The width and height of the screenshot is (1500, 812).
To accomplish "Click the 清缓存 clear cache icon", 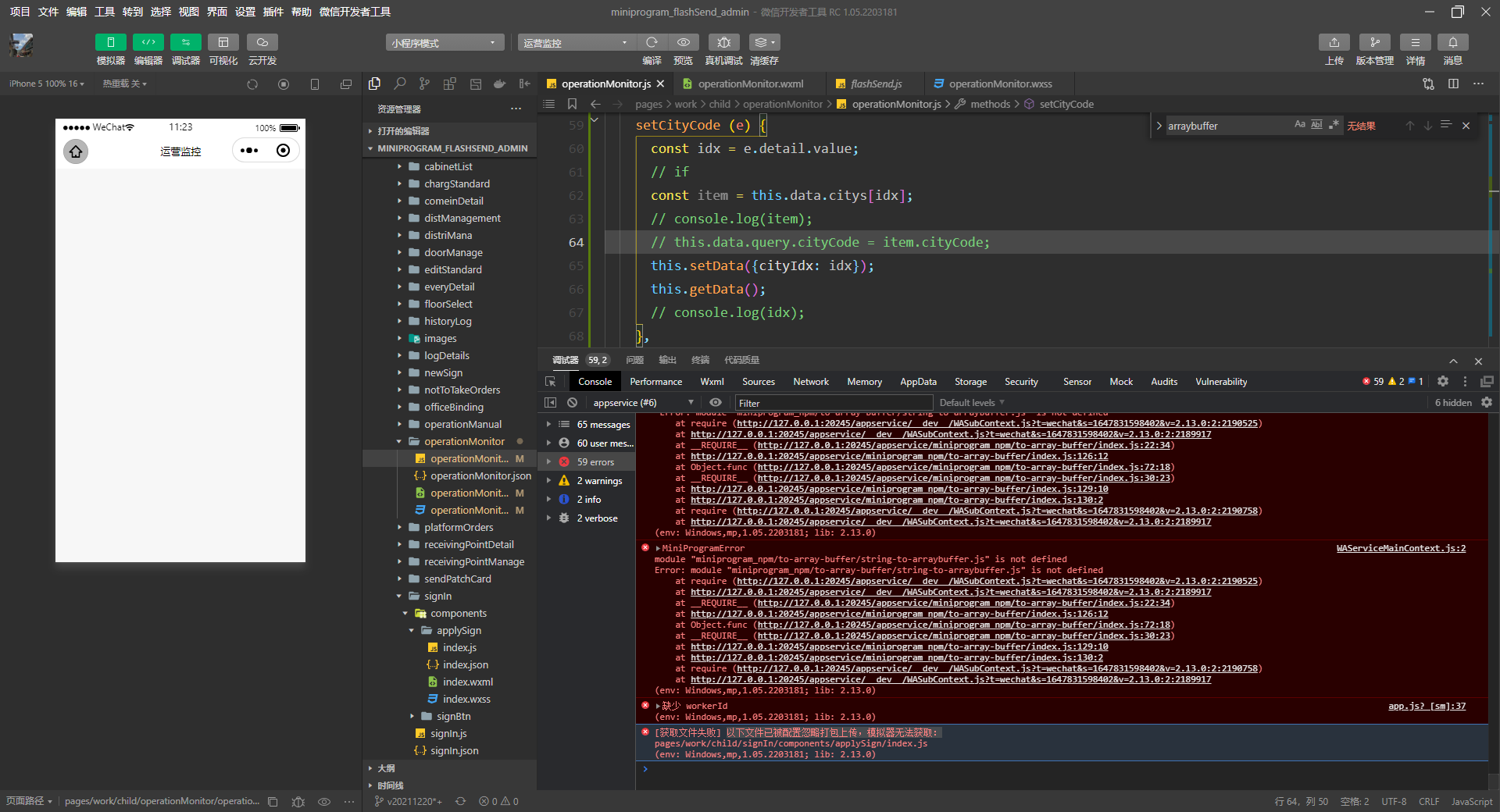I will [x=764, y=42].
